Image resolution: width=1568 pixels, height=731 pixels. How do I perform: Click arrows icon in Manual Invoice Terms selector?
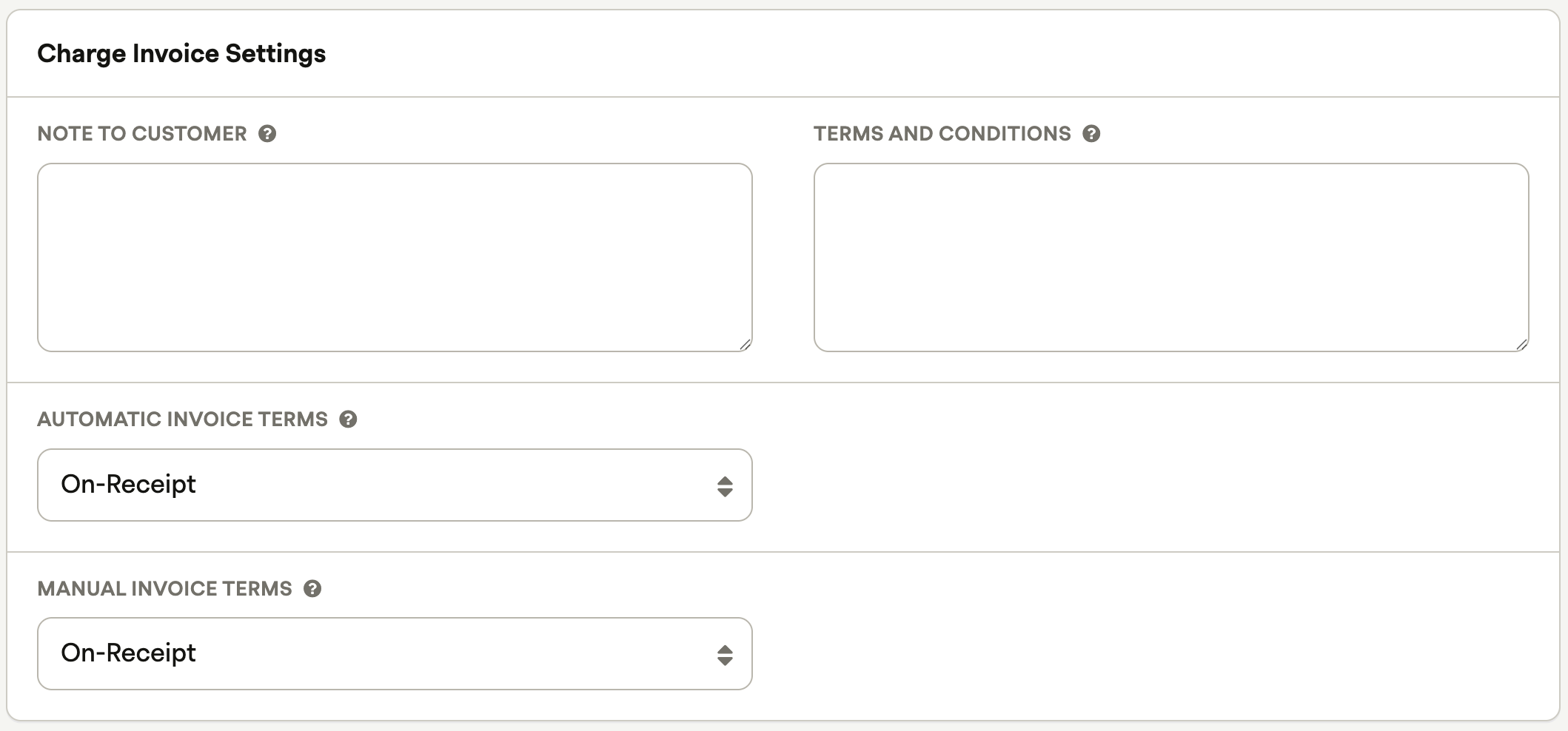725,655
